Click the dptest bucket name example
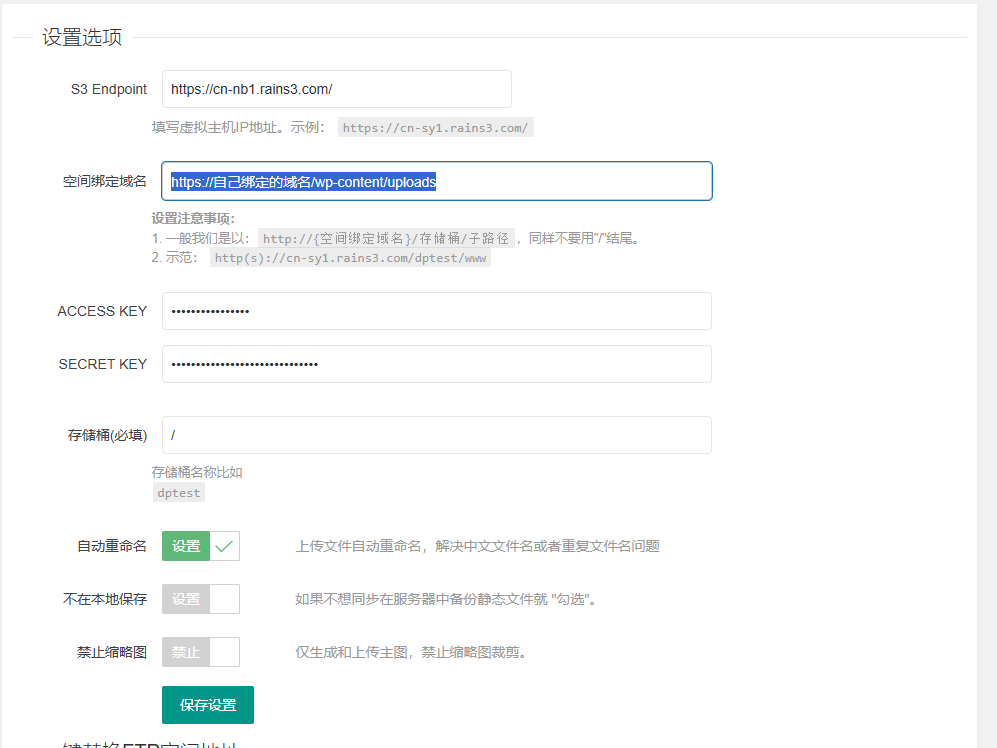This screenshot has height=748, width=997. [x=178, y=493]
